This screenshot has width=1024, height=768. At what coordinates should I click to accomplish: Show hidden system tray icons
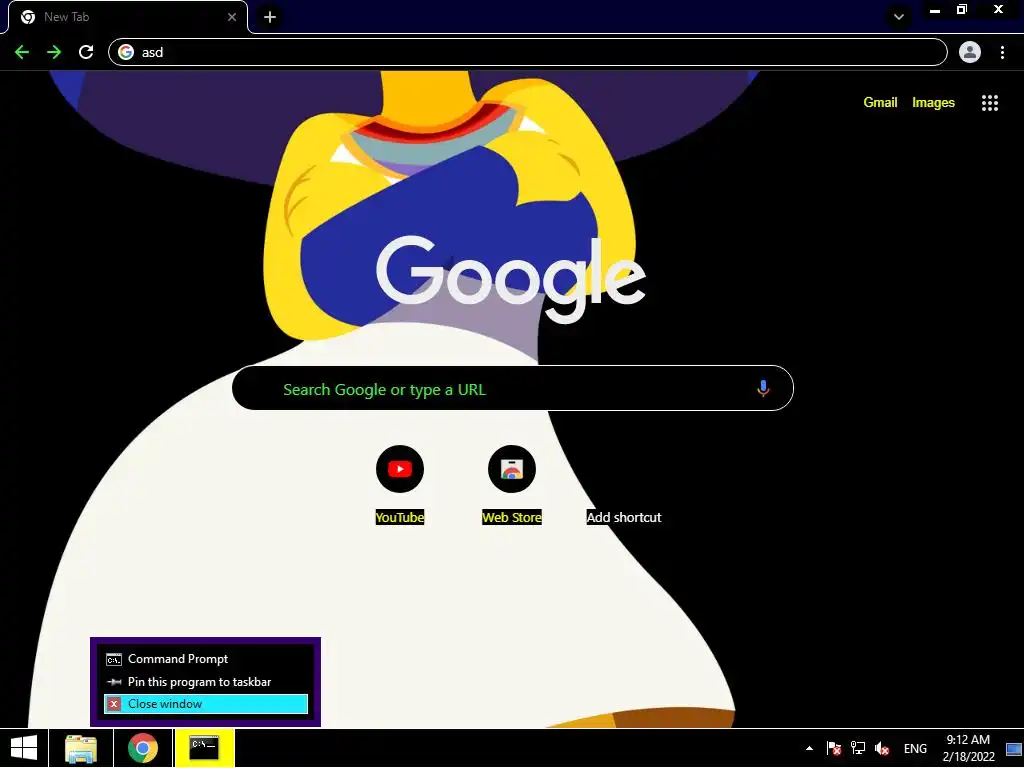click(x=809, y=748)
